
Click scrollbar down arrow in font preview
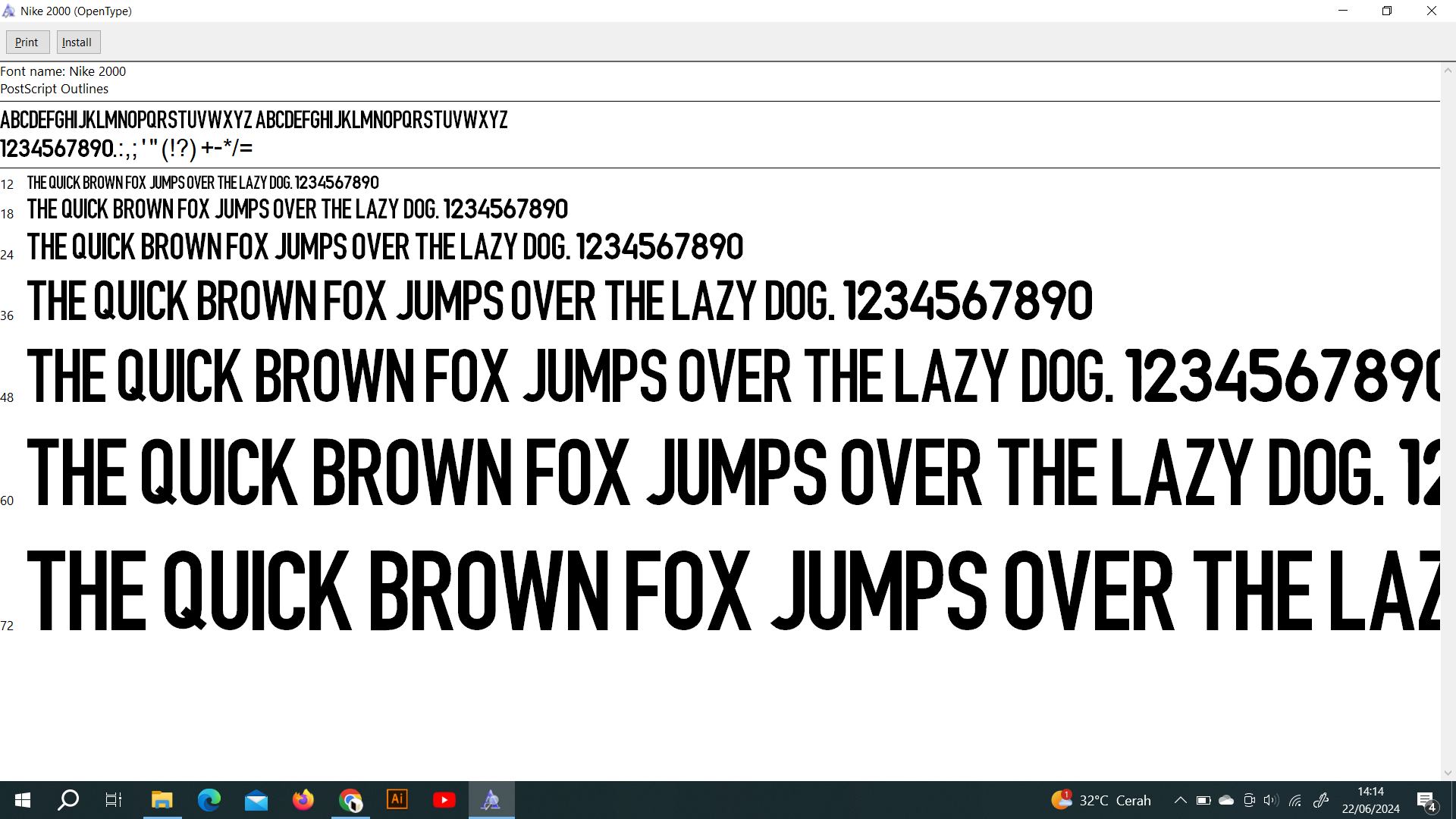(1448, 773)
